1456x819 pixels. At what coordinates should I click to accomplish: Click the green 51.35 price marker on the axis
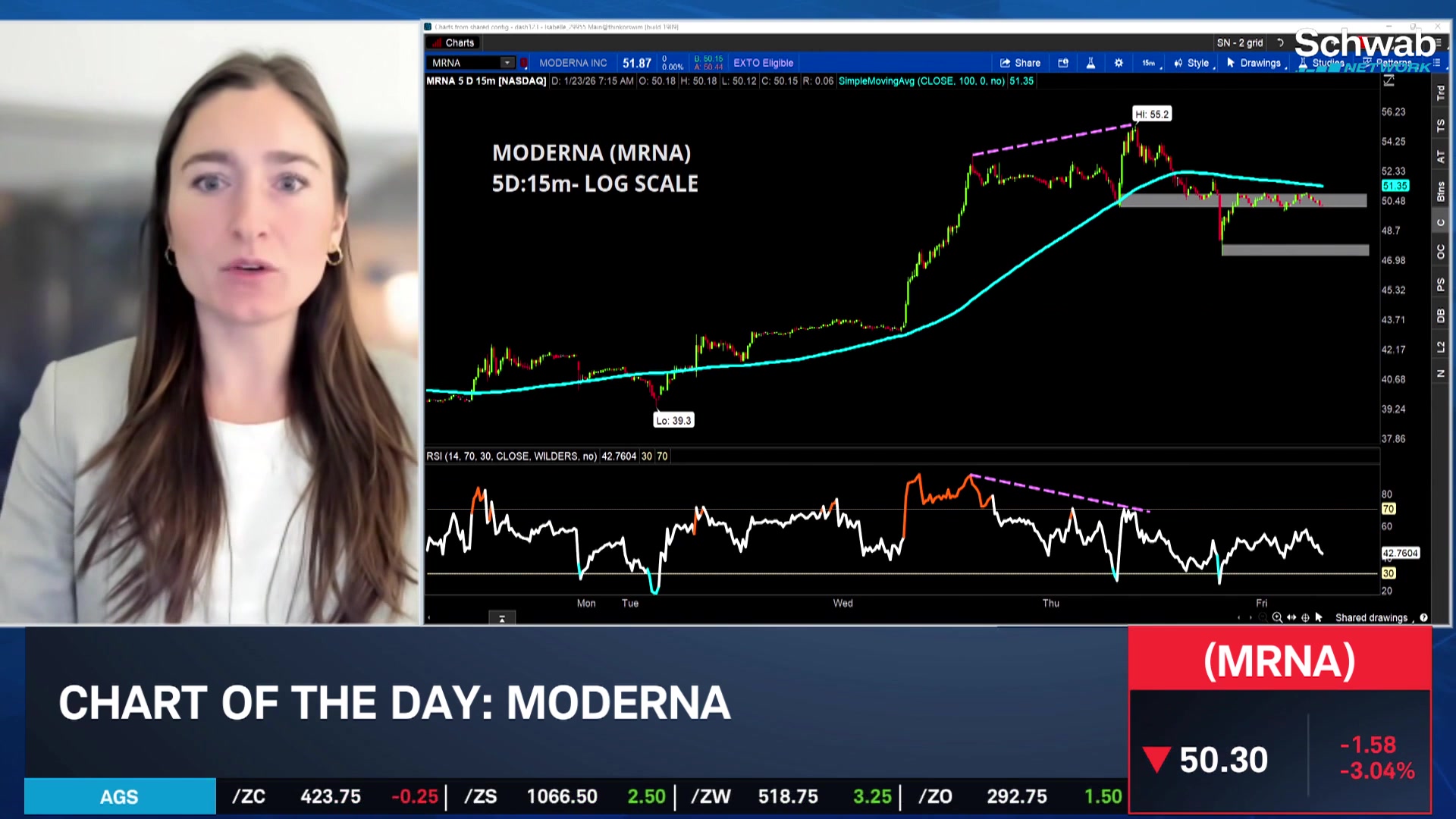coord(1395,185)
